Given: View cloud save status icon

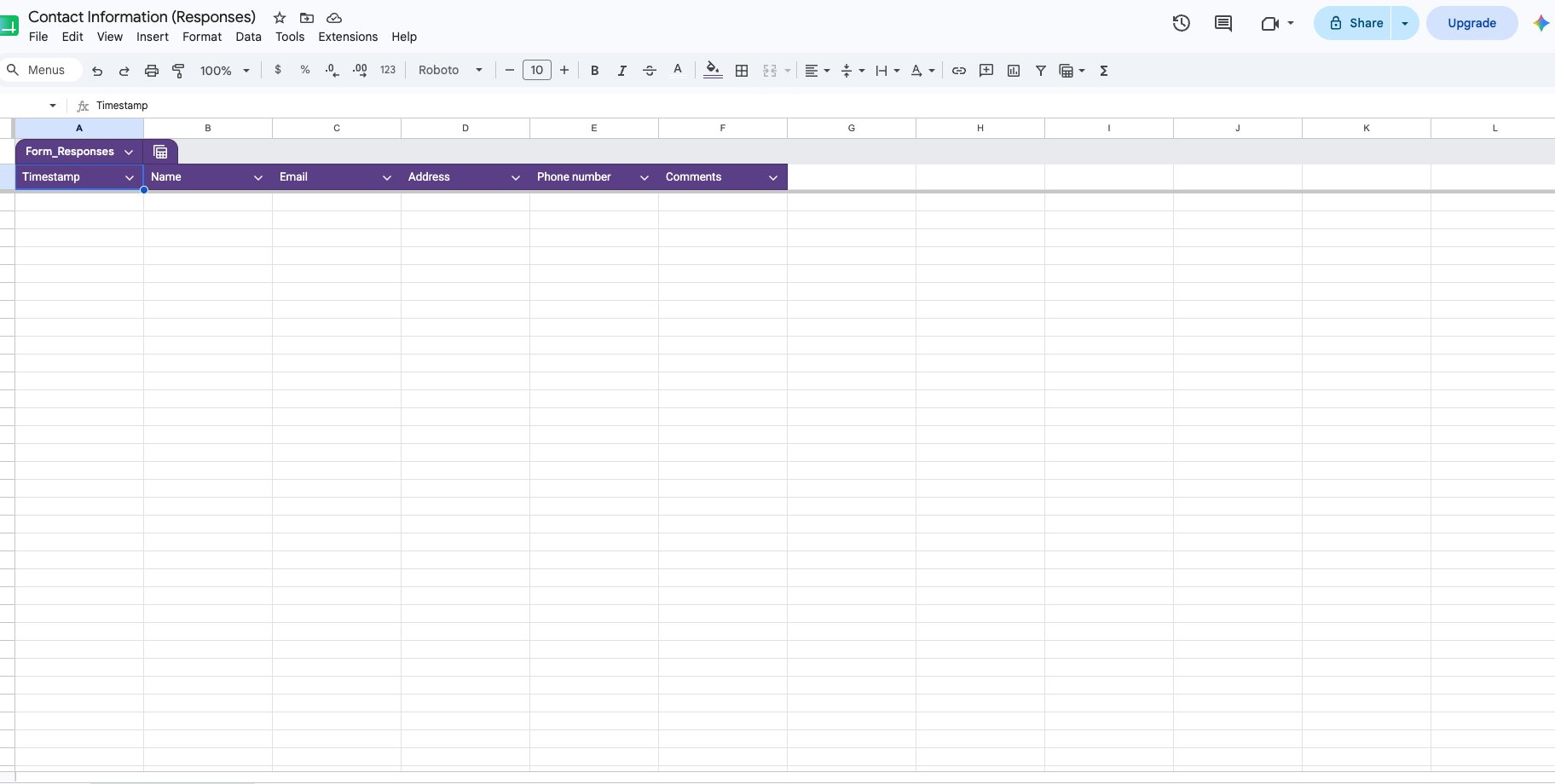Looking at the screenshot, I should [334, 17].
